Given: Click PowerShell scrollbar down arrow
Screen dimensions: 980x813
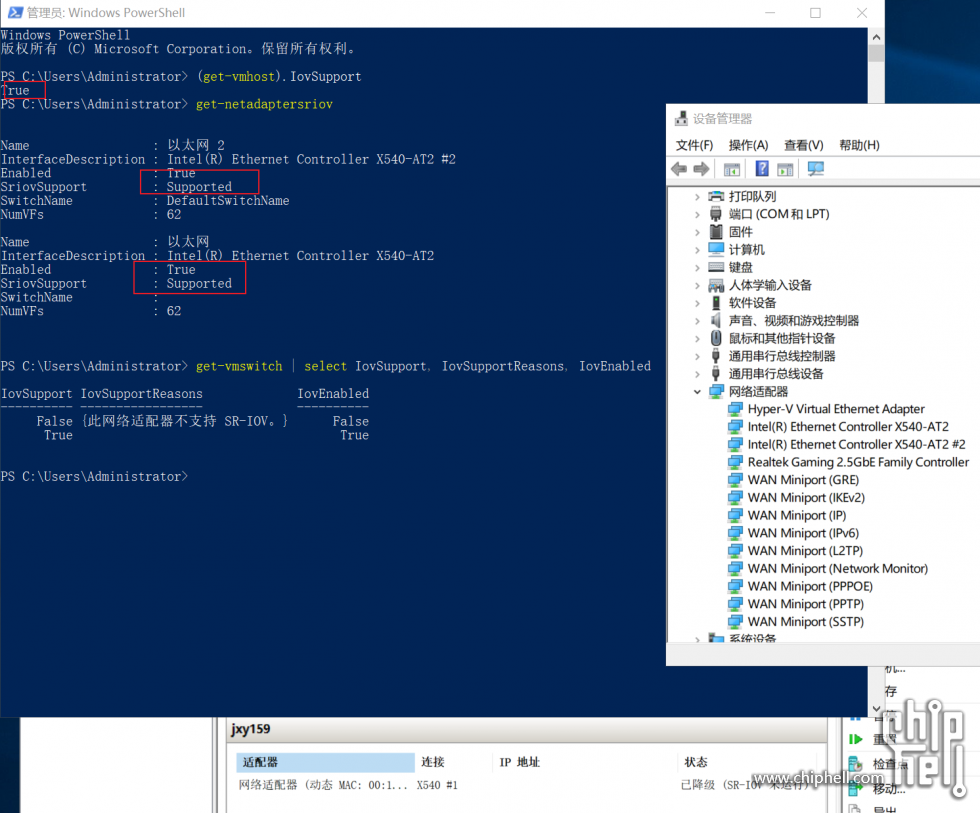Looking at the screenshot, I should coord(876,709).
